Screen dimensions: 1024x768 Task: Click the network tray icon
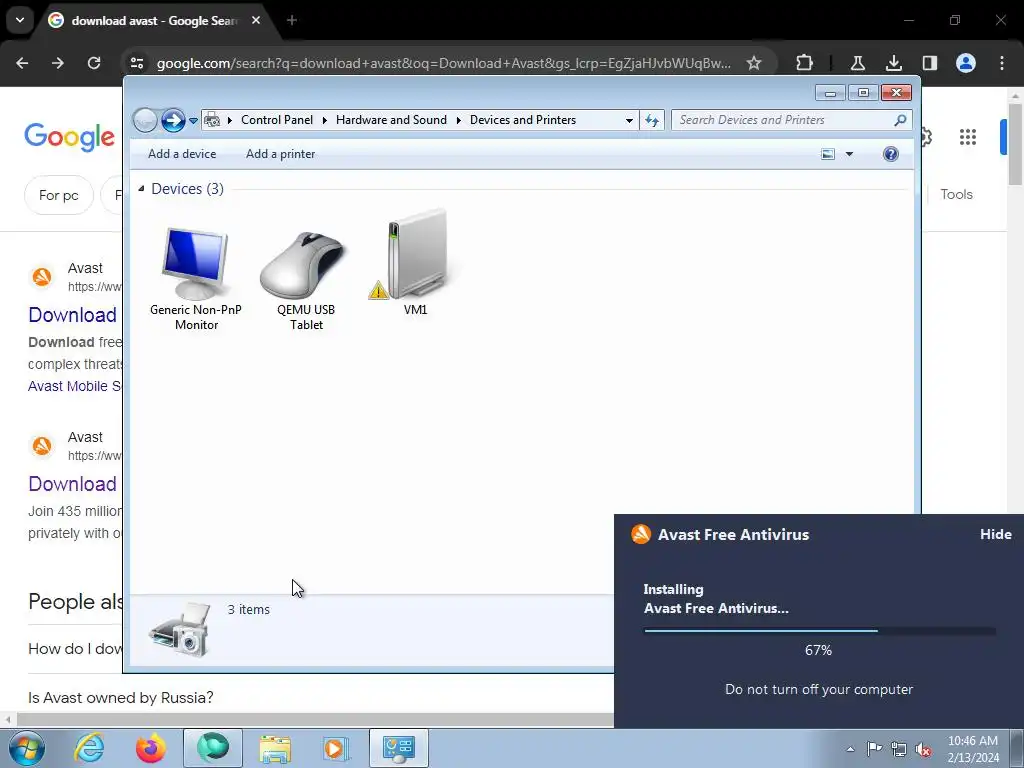tap(899, 749)
